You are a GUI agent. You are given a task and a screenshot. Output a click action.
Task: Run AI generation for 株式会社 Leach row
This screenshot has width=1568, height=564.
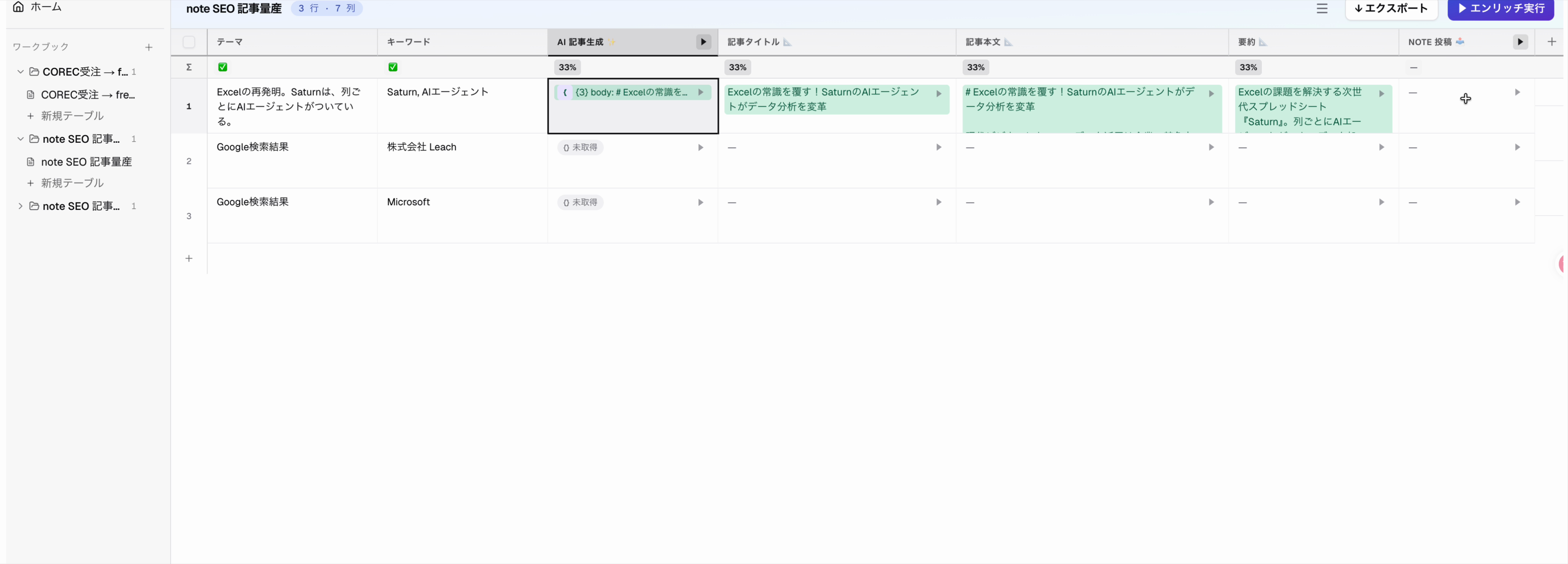(x=701, y=147)
